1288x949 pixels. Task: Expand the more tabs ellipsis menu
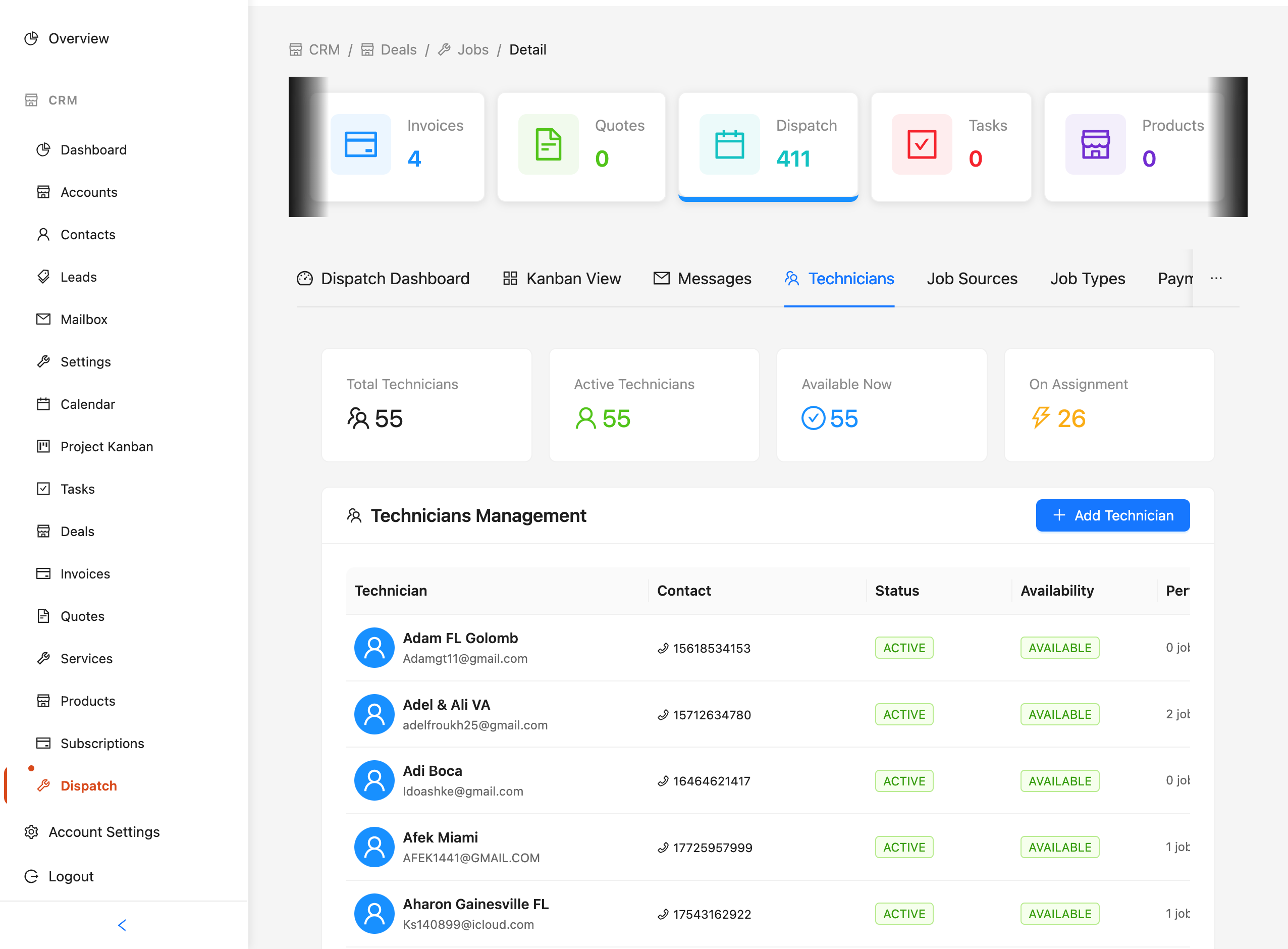1216,278
